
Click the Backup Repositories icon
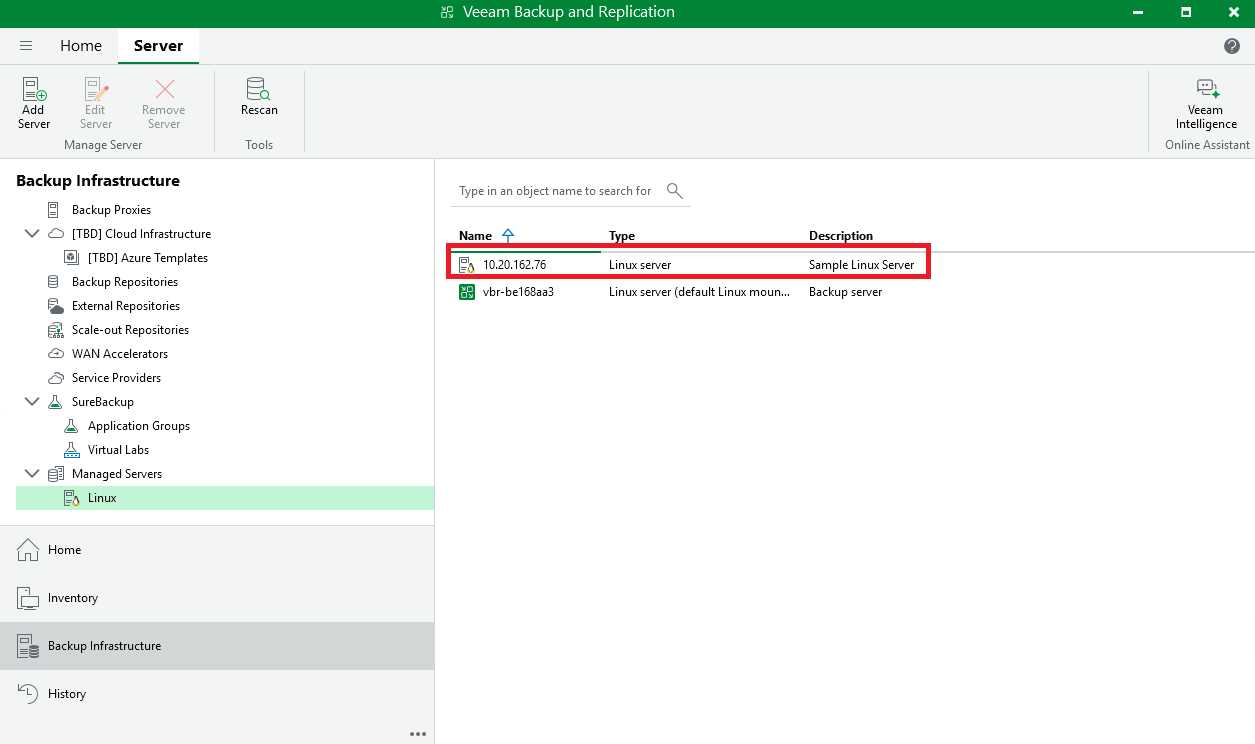(x=55, y=282)
